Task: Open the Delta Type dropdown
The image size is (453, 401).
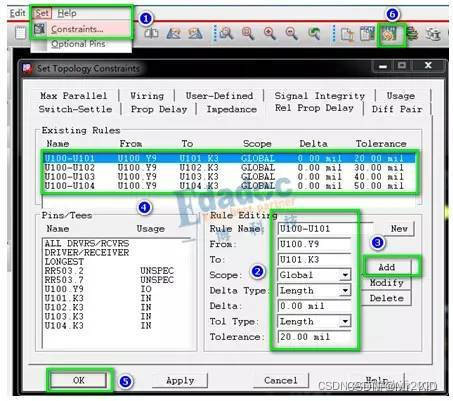Action: [345, 291]
